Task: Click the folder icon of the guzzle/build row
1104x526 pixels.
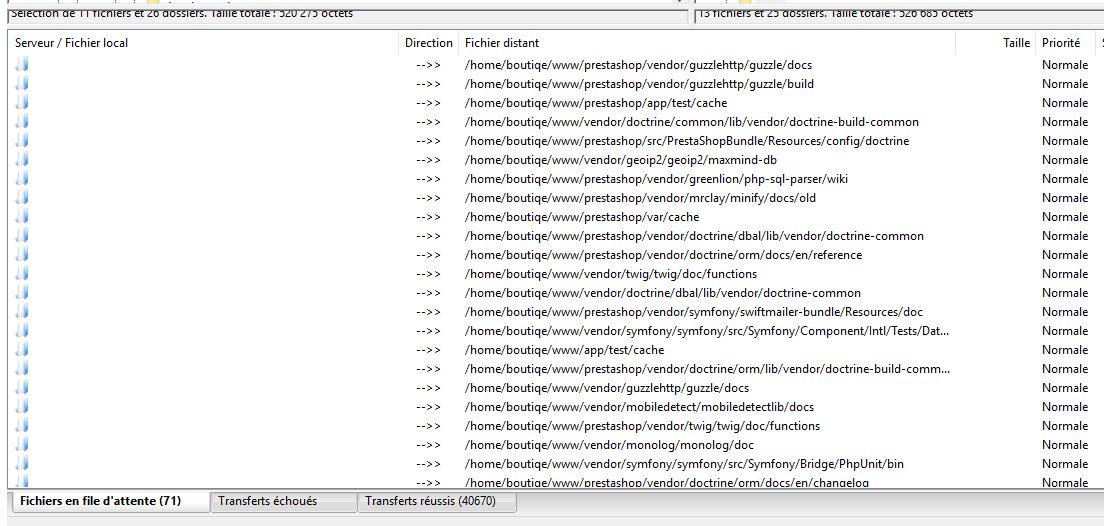Action: (22, 84)
